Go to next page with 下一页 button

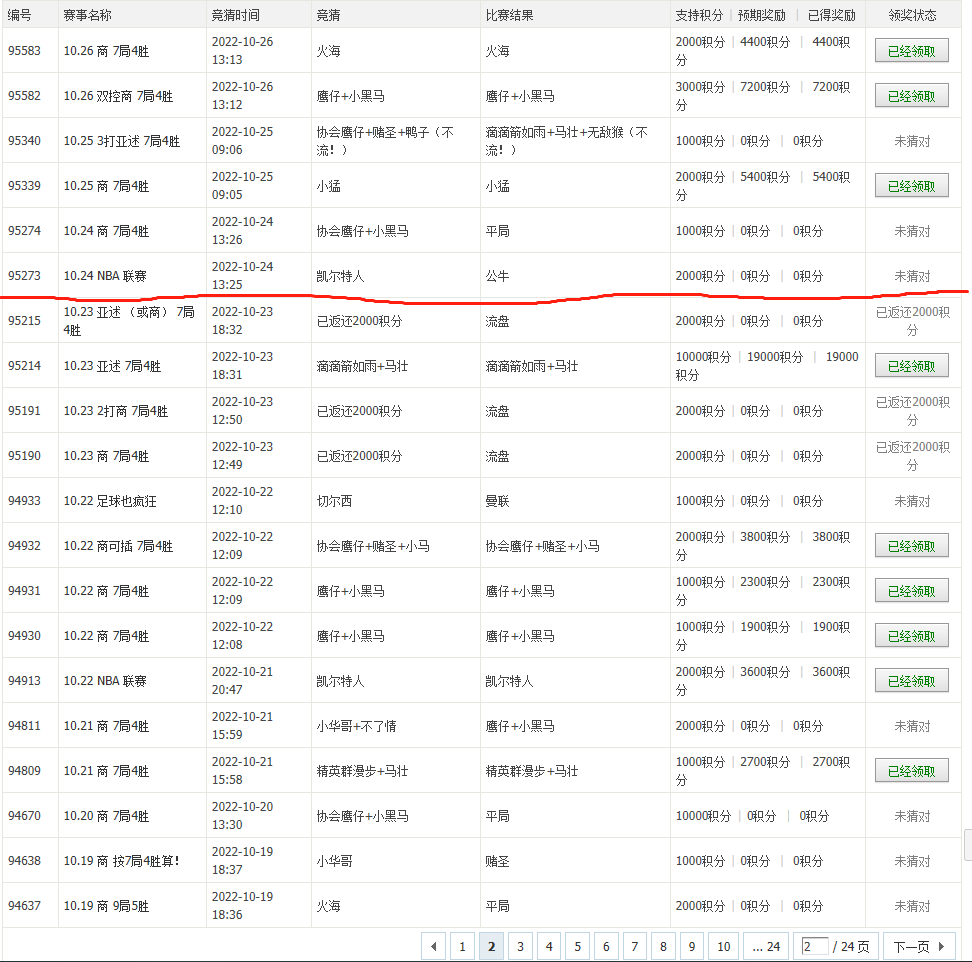918,946
